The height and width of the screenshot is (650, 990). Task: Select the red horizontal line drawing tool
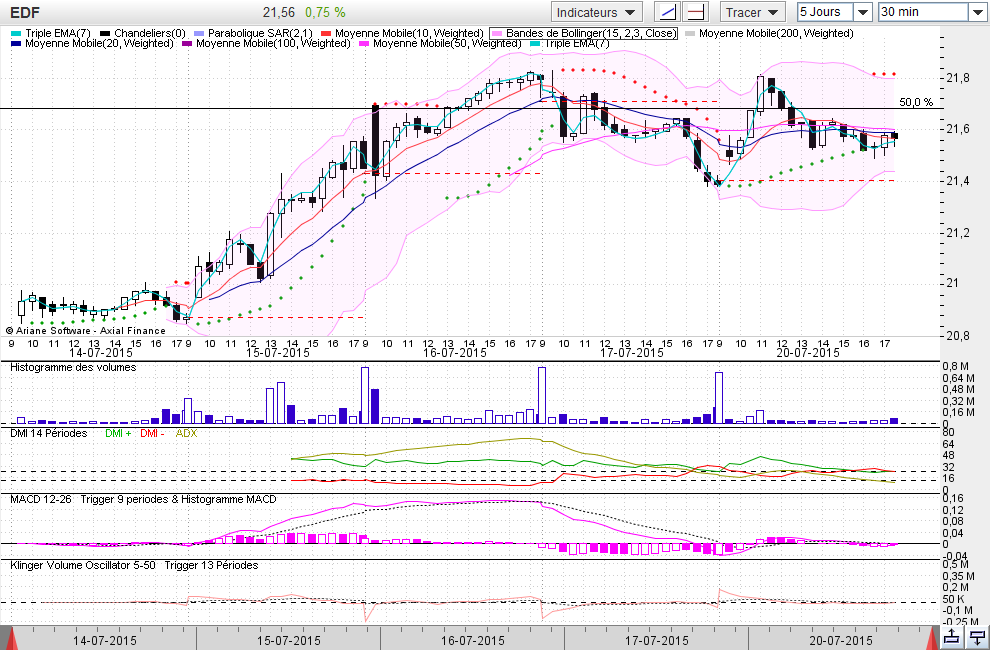[x=695, y=12]
